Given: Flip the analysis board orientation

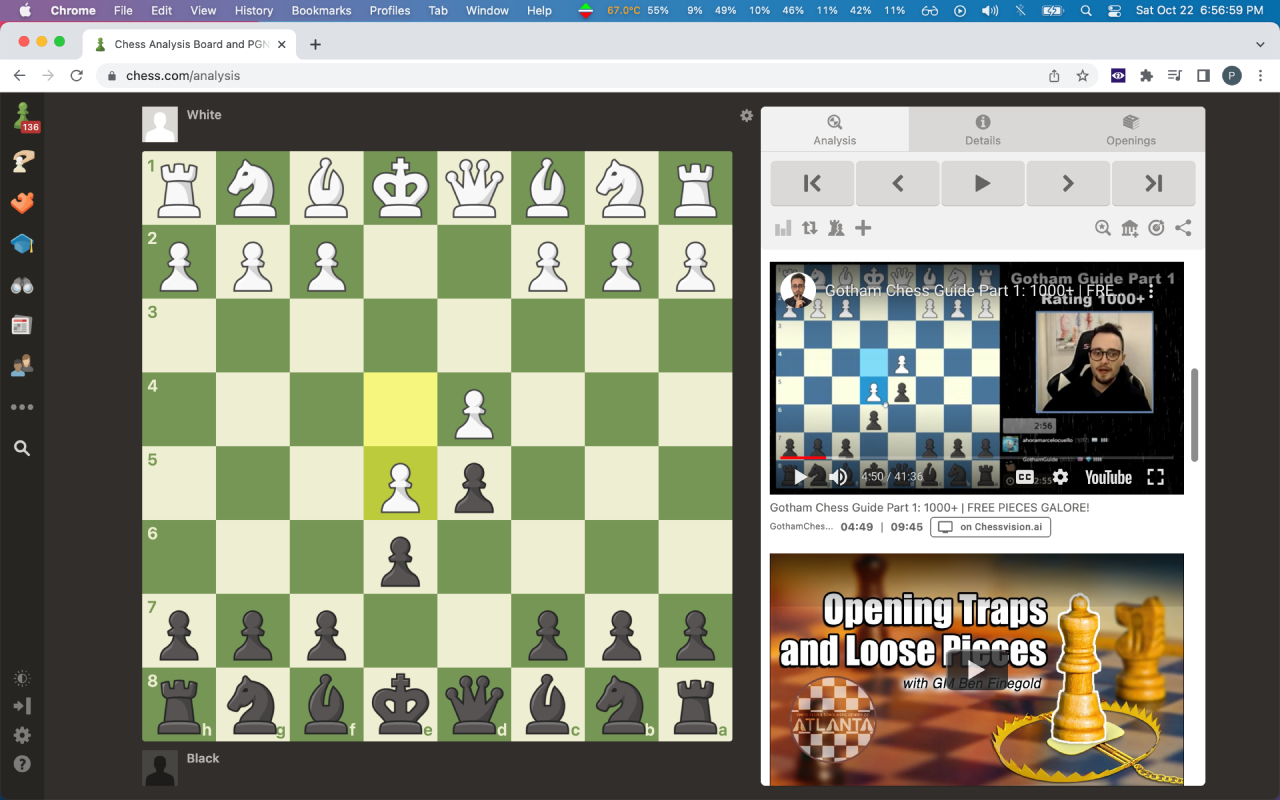Looking at the screenshot, I should point(810,227).
